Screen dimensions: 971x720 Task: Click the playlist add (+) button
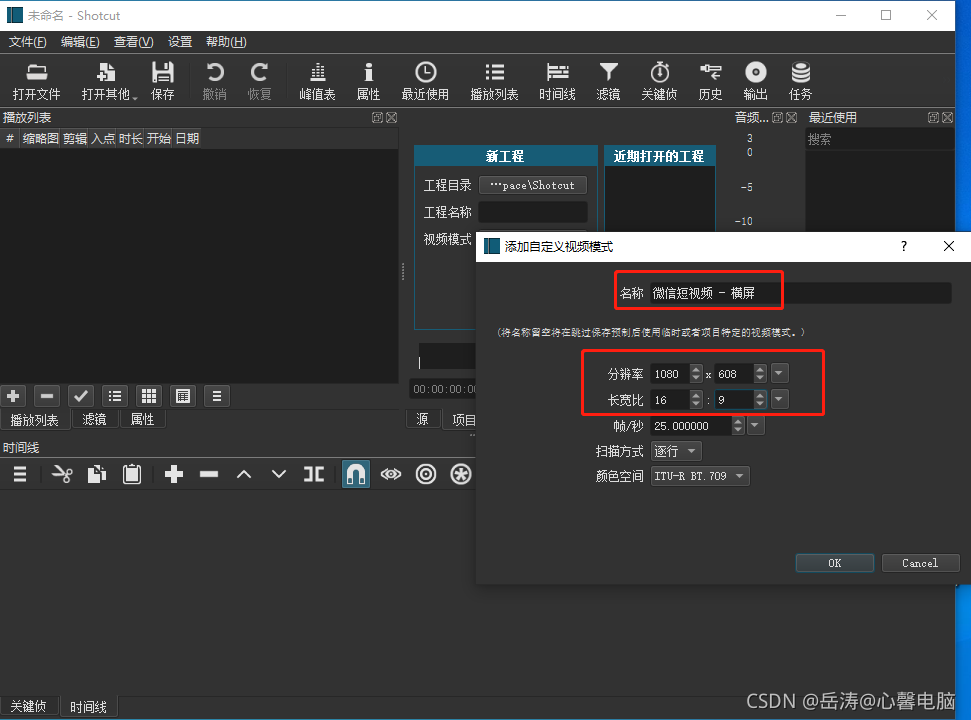pyautogui.click(x=14, y=396)
